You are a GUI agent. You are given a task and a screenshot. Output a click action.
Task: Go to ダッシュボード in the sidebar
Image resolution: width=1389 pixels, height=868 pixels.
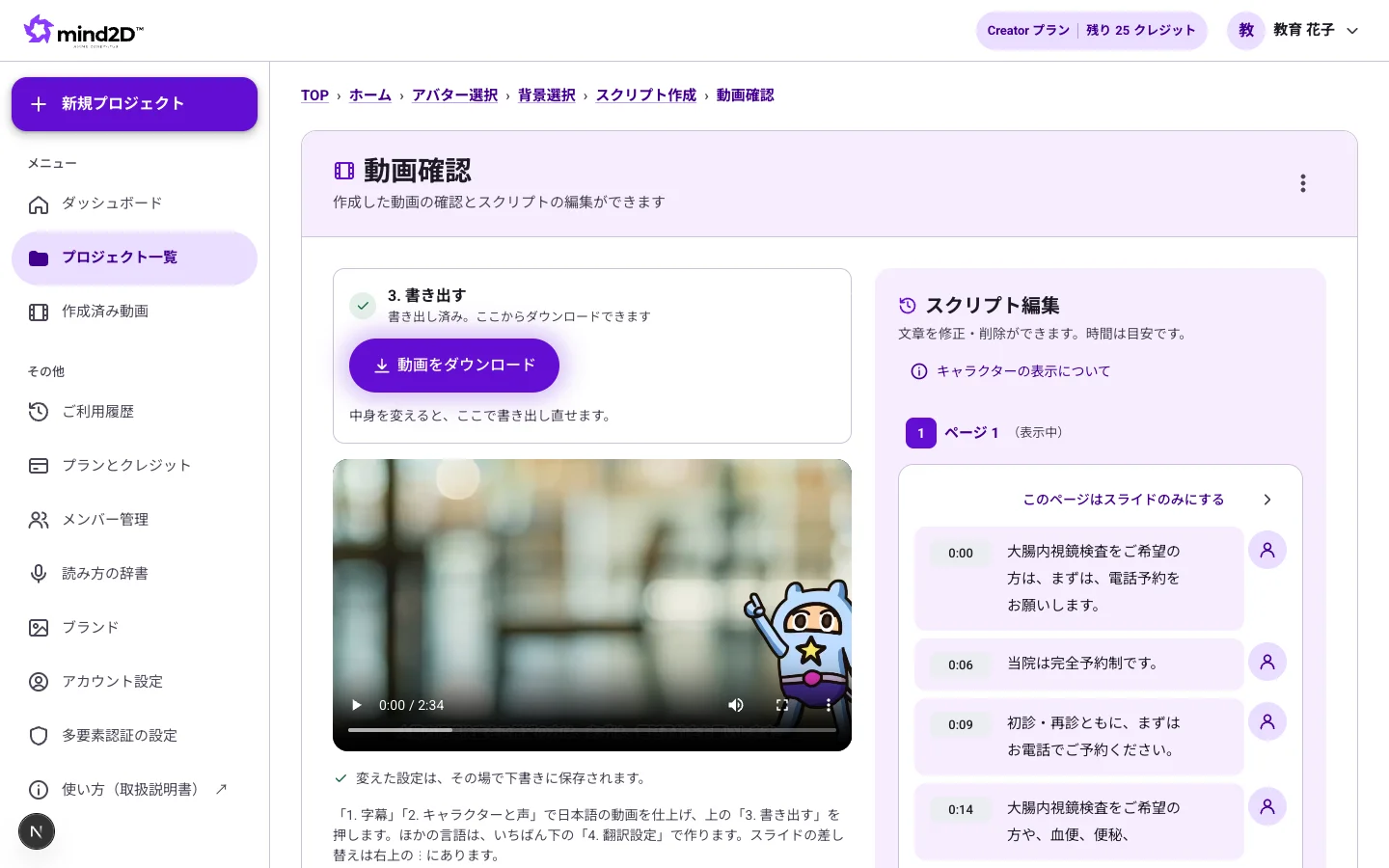click(134, 204)
